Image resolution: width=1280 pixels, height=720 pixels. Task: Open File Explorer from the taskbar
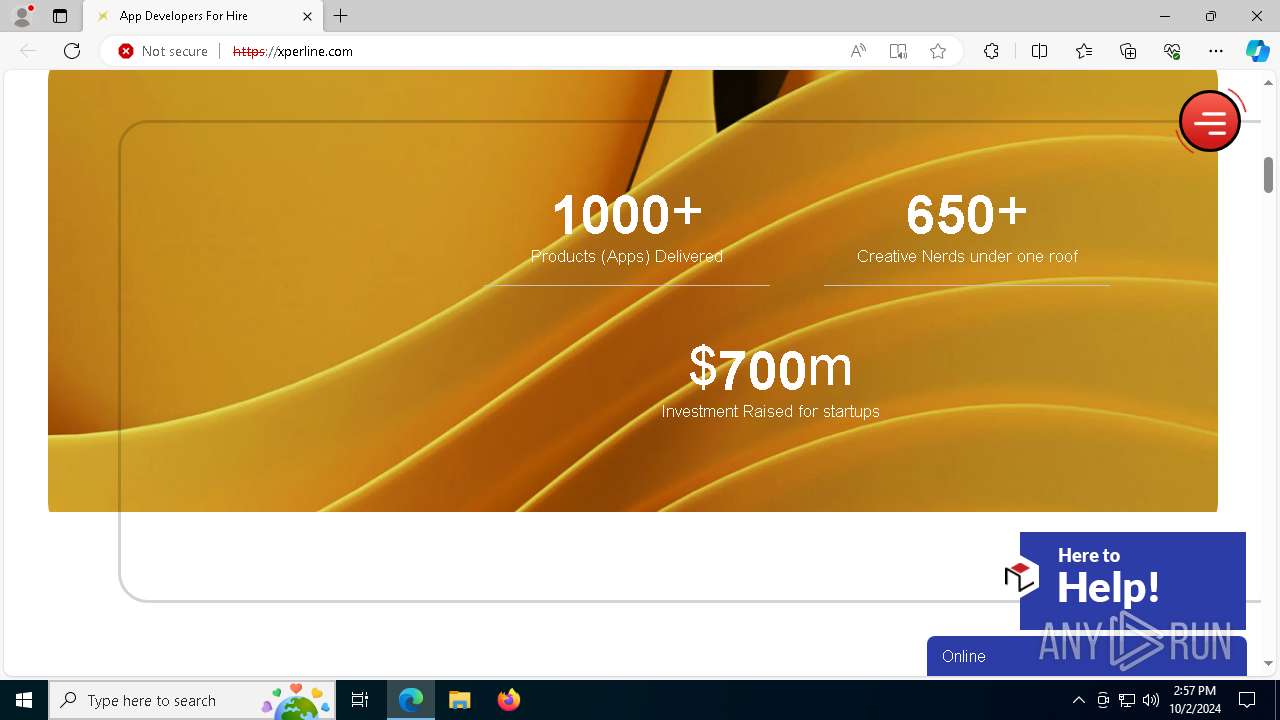pyautogui.click(x=459, y=700)
